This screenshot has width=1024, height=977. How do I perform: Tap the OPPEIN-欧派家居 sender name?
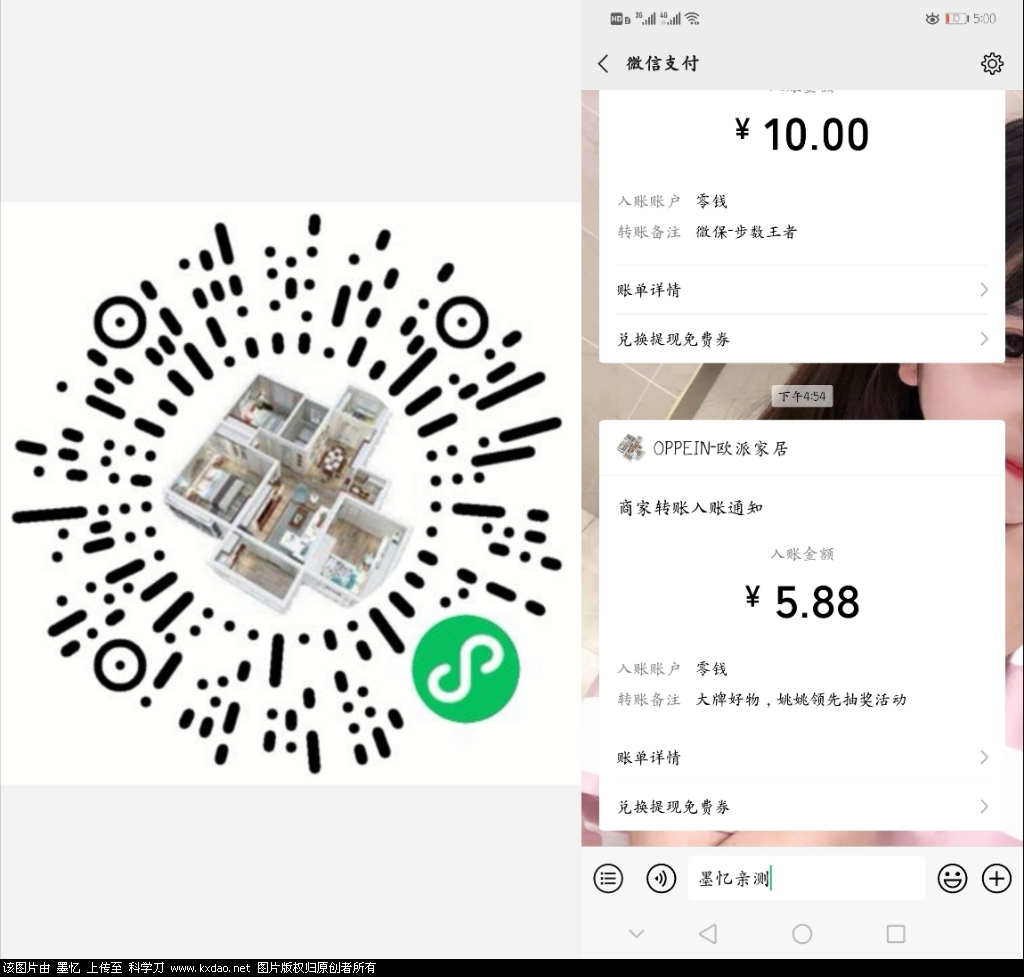[720, 449]
